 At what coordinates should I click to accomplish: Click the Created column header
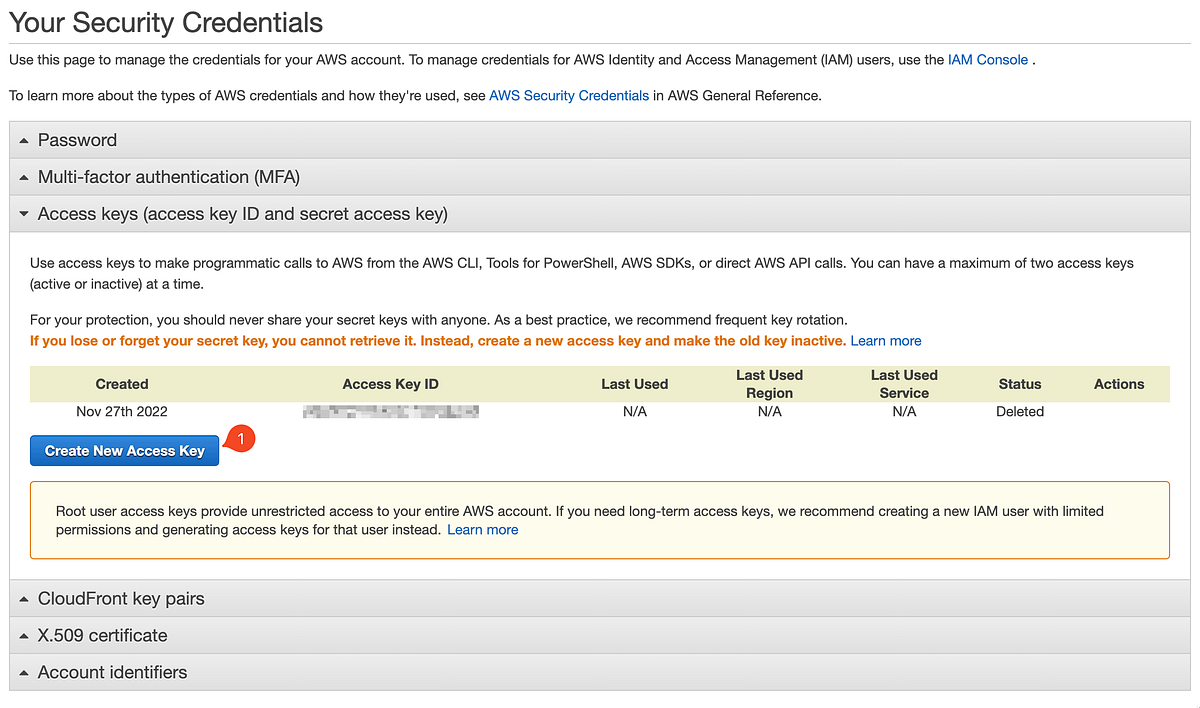[121, 384]
